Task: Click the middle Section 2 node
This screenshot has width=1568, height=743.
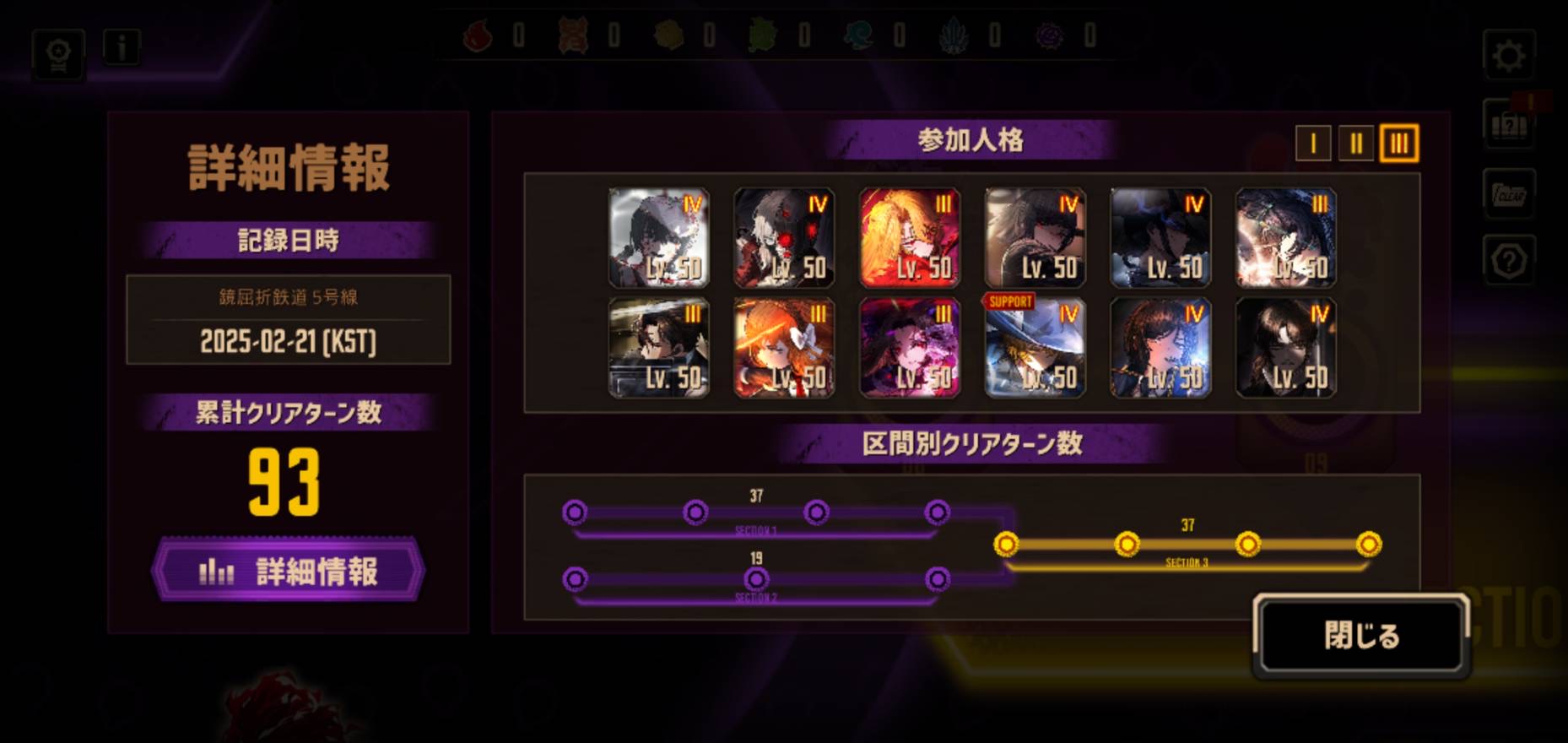Action: point(756,579)
